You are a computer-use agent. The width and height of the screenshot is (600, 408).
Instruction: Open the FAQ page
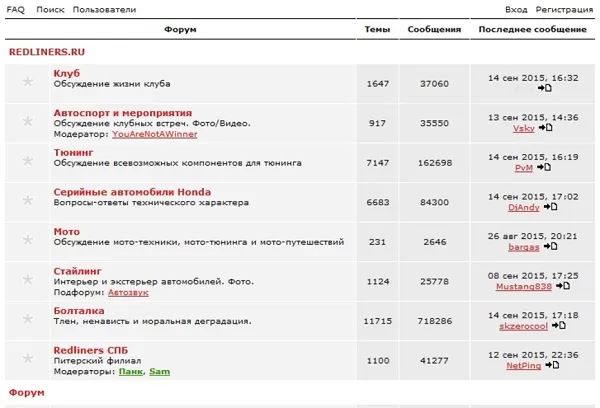(x=16, y=9)
